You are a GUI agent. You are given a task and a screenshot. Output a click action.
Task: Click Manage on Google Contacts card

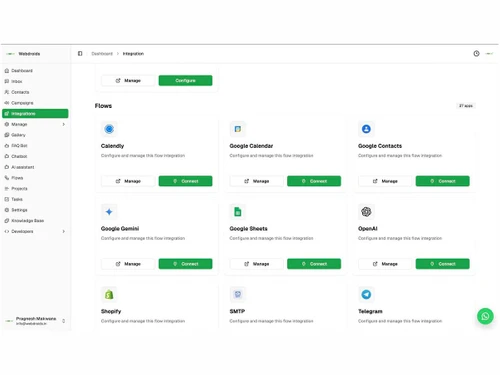[385, 181]
